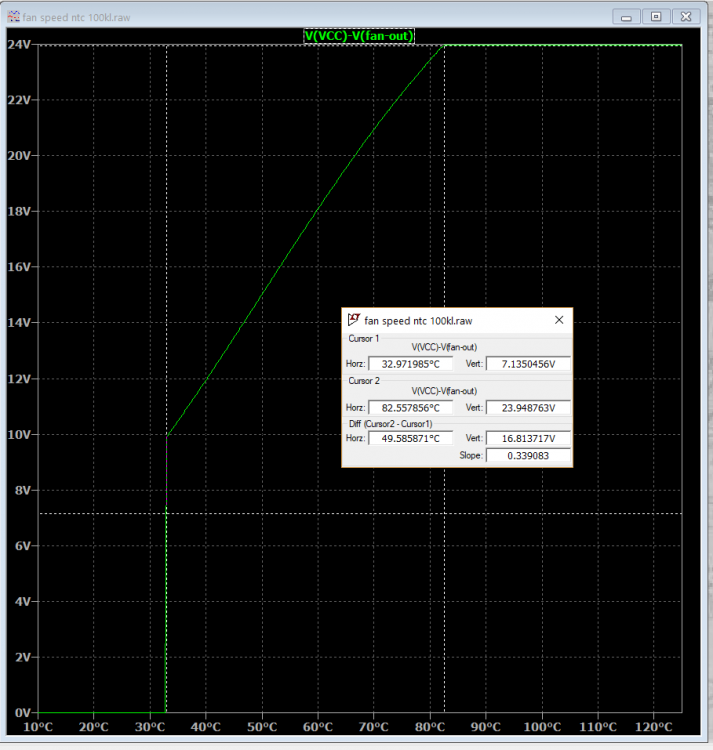Viewport: 713px width, 750px height.
Task: Click the Slope field 0.339083
Action: (x=528, y=455)
